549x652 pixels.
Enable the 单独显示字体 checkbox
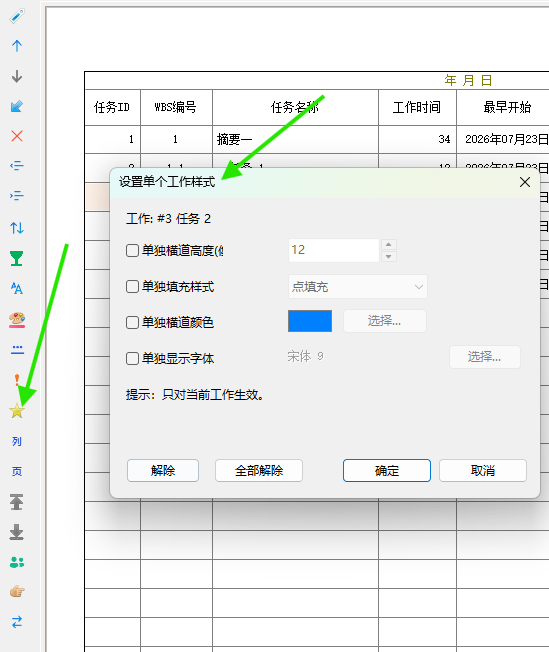[x=132, y=358]
